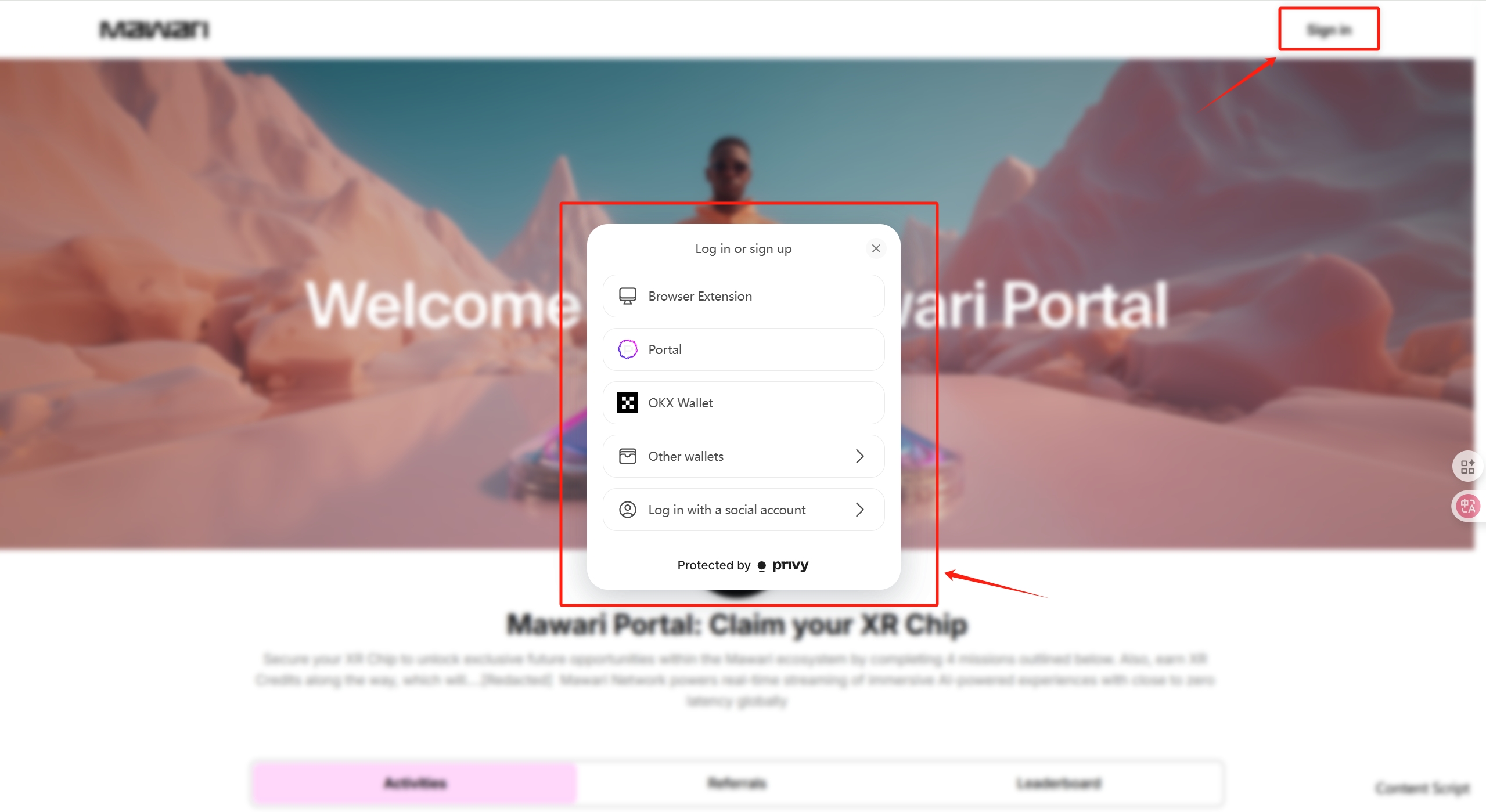Click the OKX Wallet checkered logo
Screen dimensions: 1486x812
click(627, 403)
